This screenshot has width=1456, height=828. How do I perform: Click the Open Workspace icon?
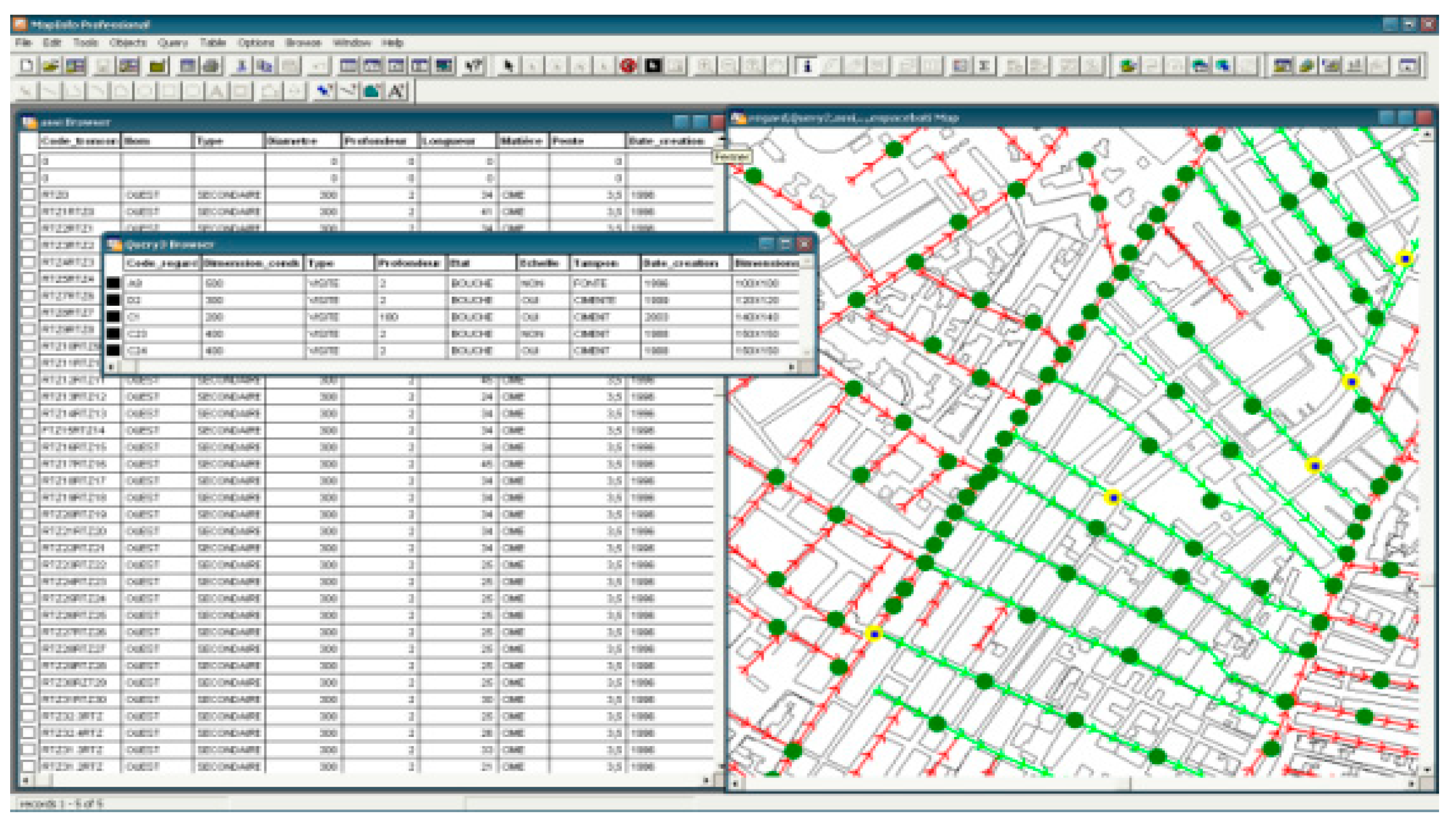coord(75,66)
